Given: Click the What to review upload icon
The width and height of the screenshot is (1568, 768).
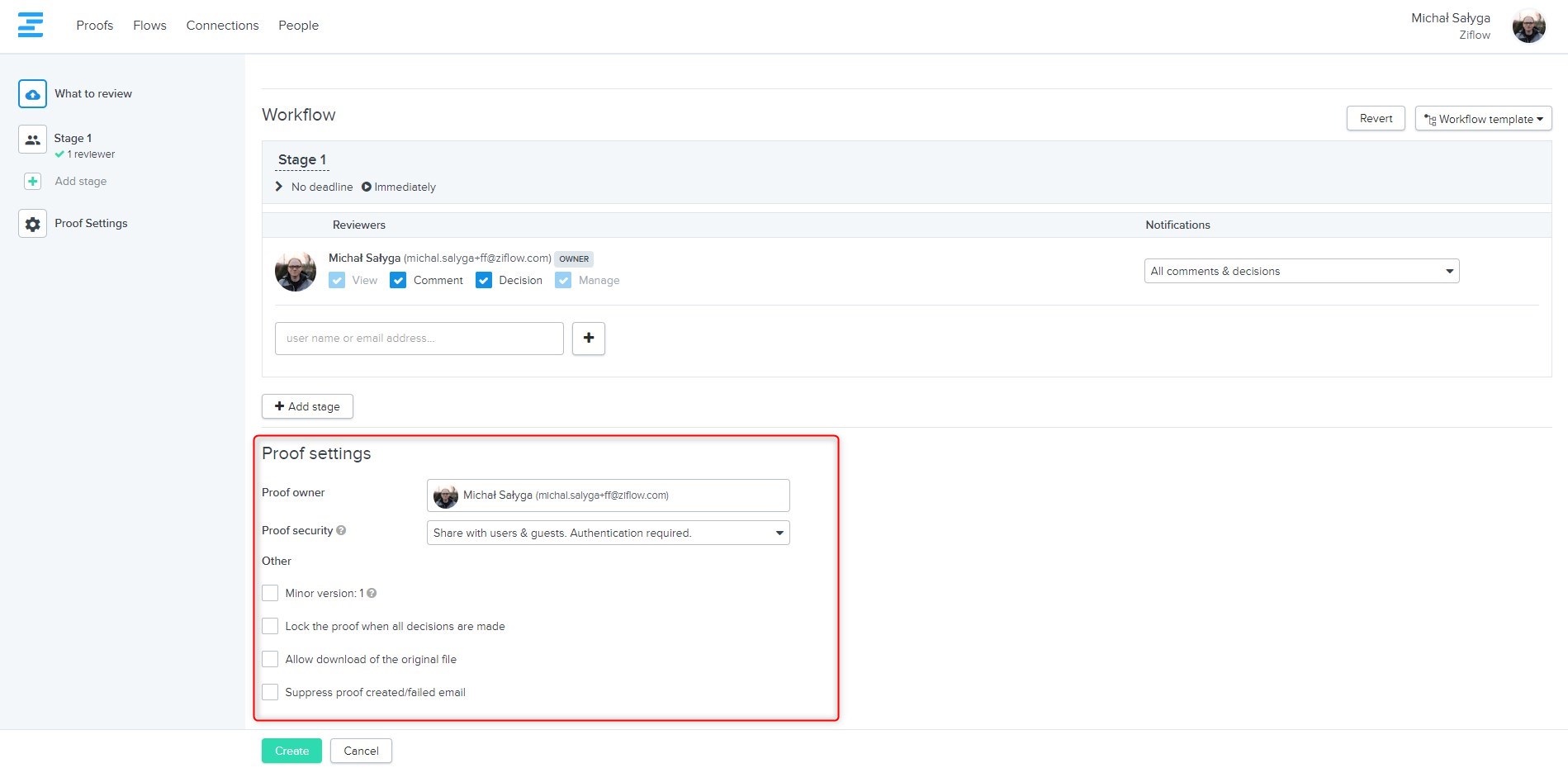Looking at the screenshot, I should click(32, 94).
